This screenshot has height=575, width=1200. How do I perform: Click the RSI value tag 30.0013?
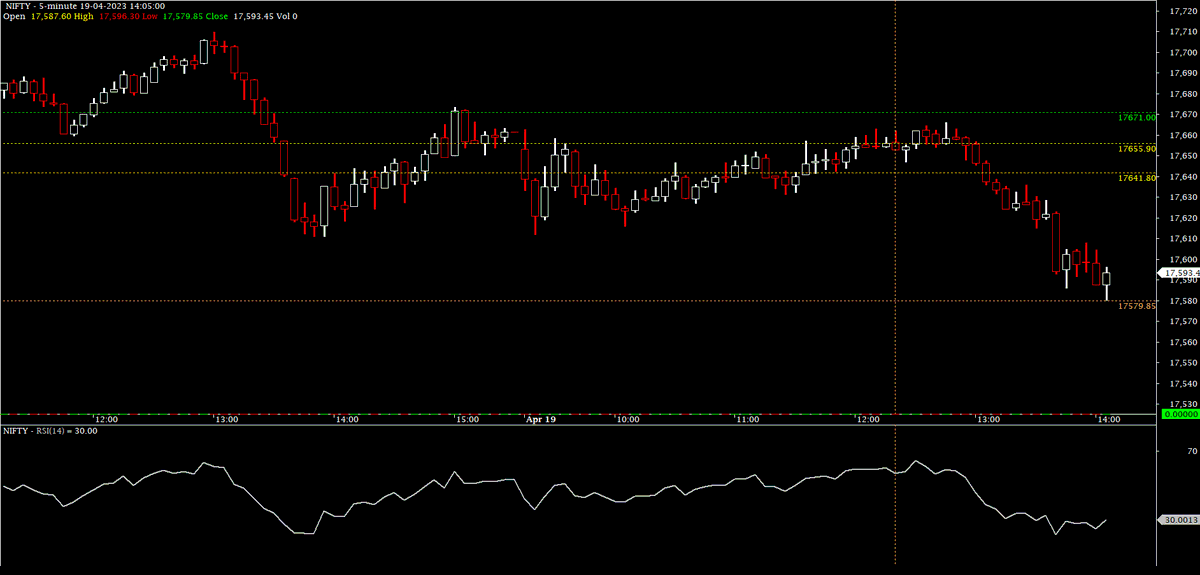[x=1179, y=520]
